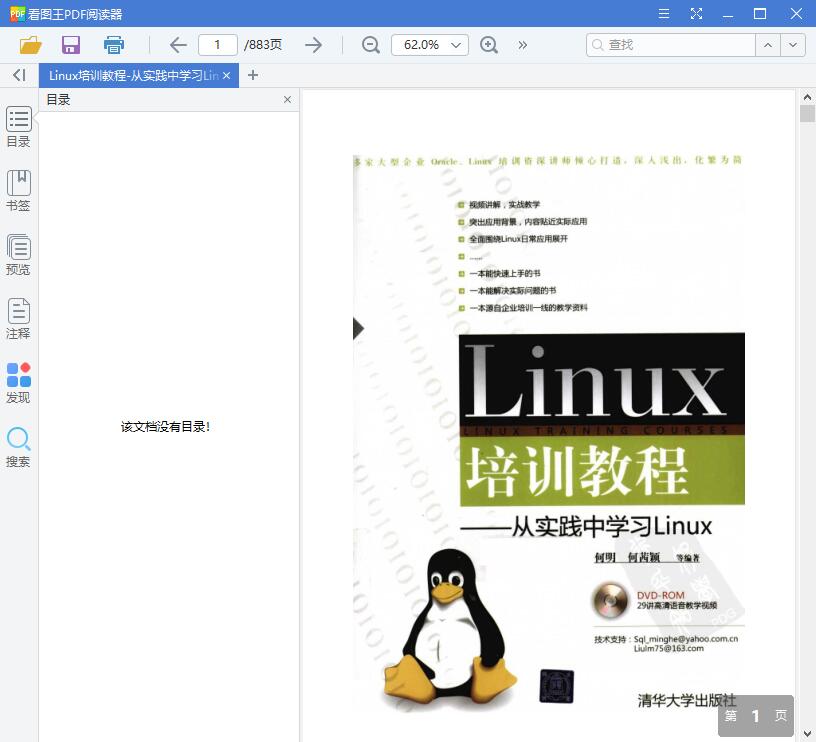Zoom out using the minus magnifier
The image size is (816, 742).
tap(371, 45)
